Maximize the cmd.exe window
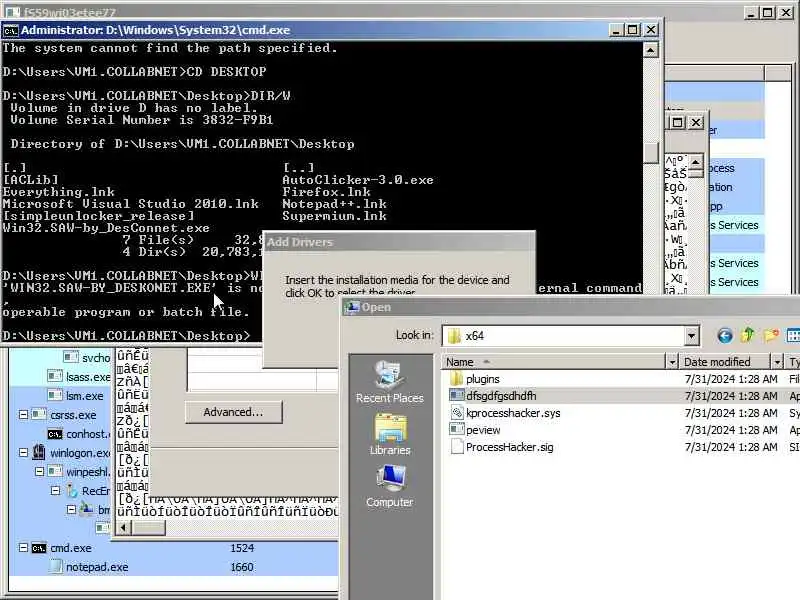The height and width of the screenshot is (600, 800). point(633,30)
